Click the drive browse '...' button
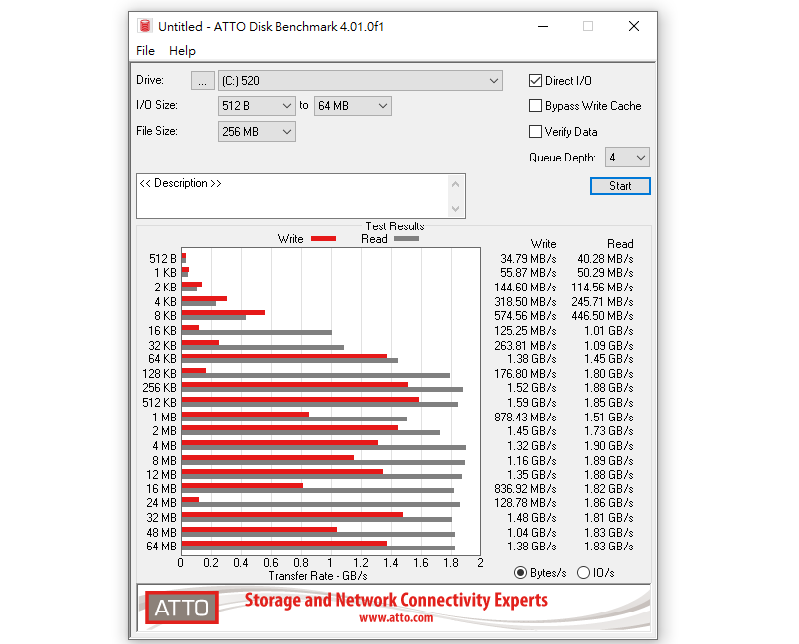The height and width of the screenshot is (644, 799). [x=202, y=81]
